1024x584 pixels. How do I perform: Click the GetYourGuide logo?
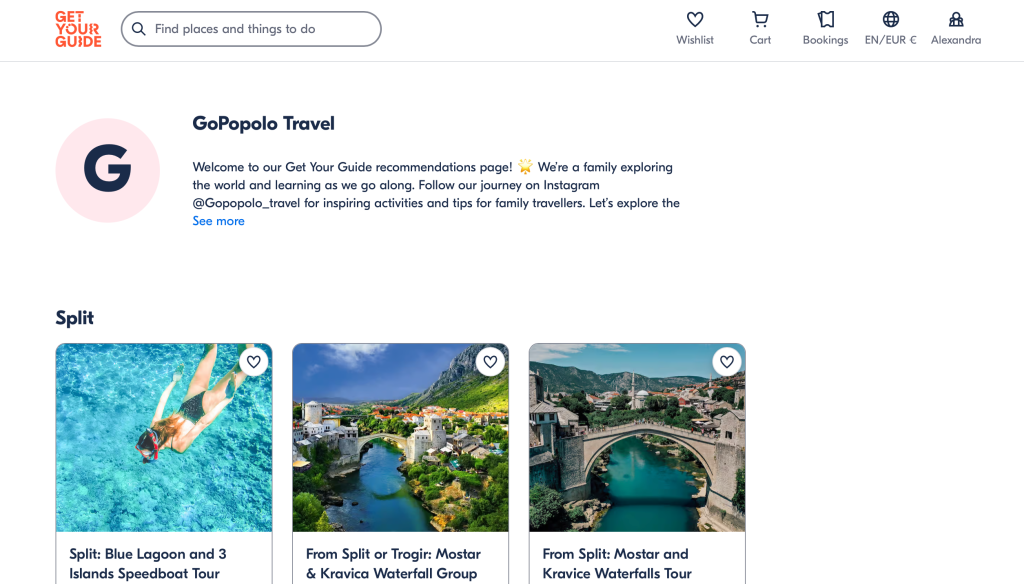(x=77, y=29)
